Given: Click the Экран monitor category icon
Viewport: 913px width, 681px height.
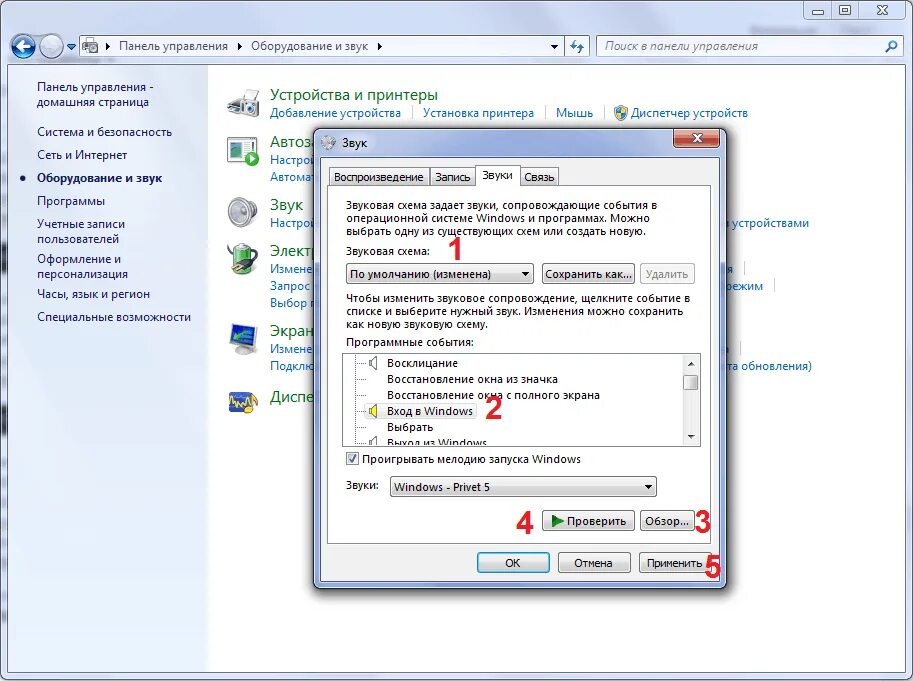Looking at the screenshot, I should pyautogui.click(x=243, y=339).
